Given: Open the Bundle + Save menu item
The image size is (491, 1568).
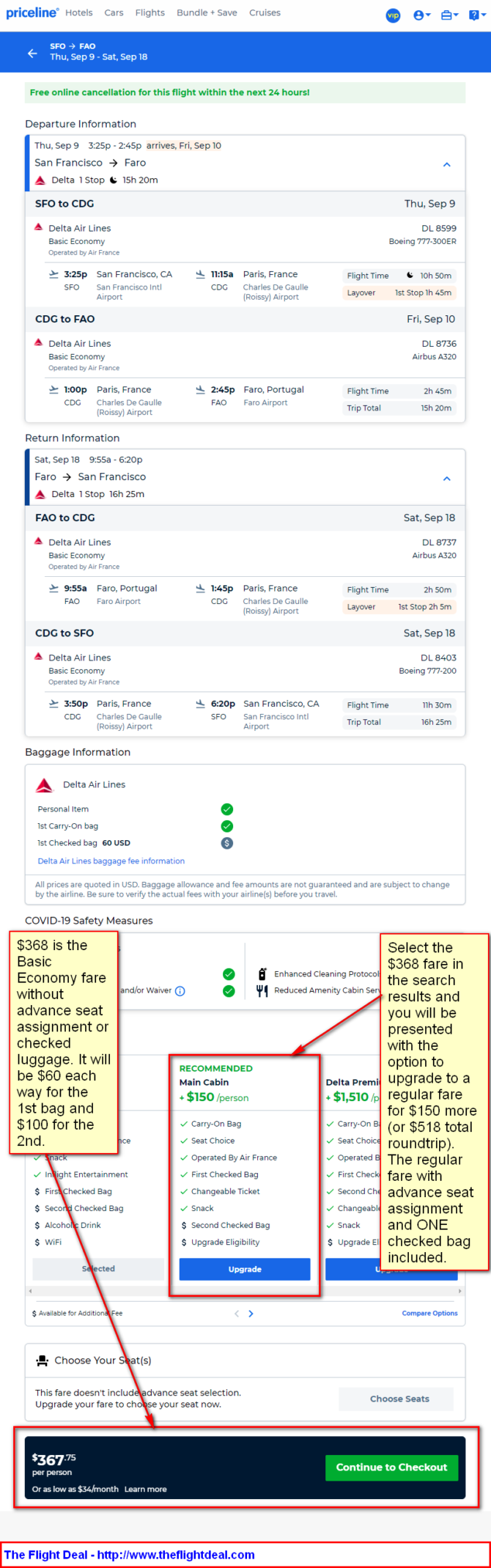Looking at the screenshot, I should (x=207, y=12).
